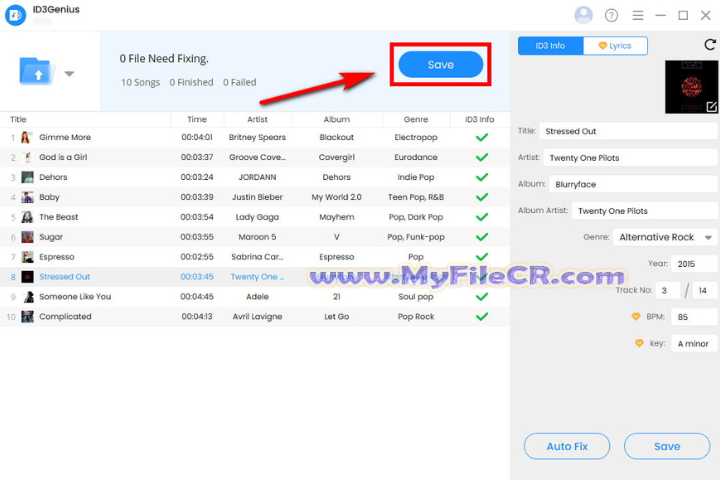Click the green check for Complicated
Viewport: 720px width, 480px height.
pos(482,316)
